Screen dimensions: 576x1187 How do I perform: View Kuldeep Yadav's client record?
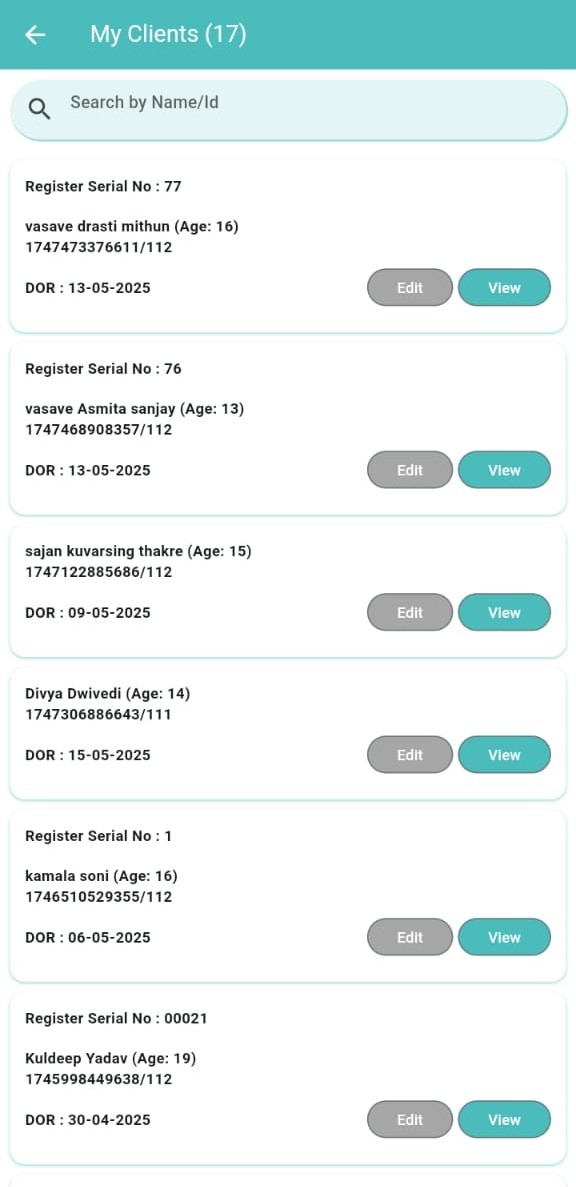click(x=504, y=1120)
